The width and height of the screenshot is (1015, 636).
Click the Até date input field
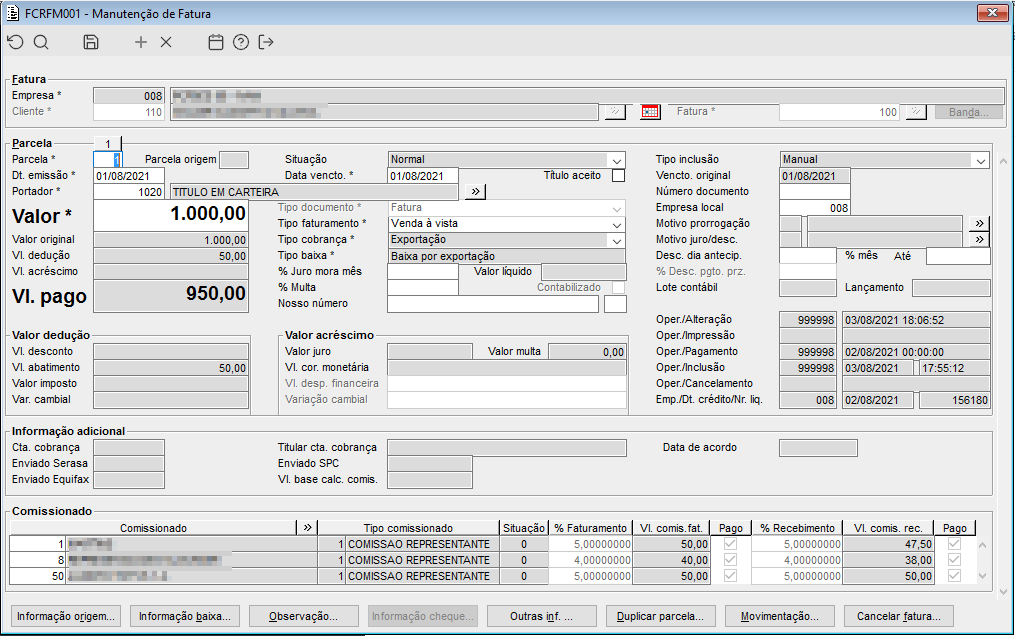[958, 256]
